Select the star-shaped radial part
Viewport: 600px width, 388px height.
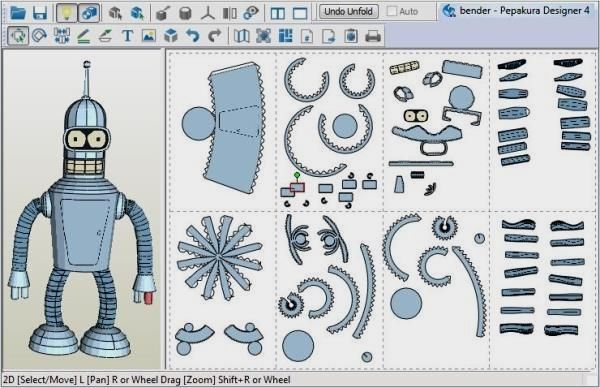point(219,258)
